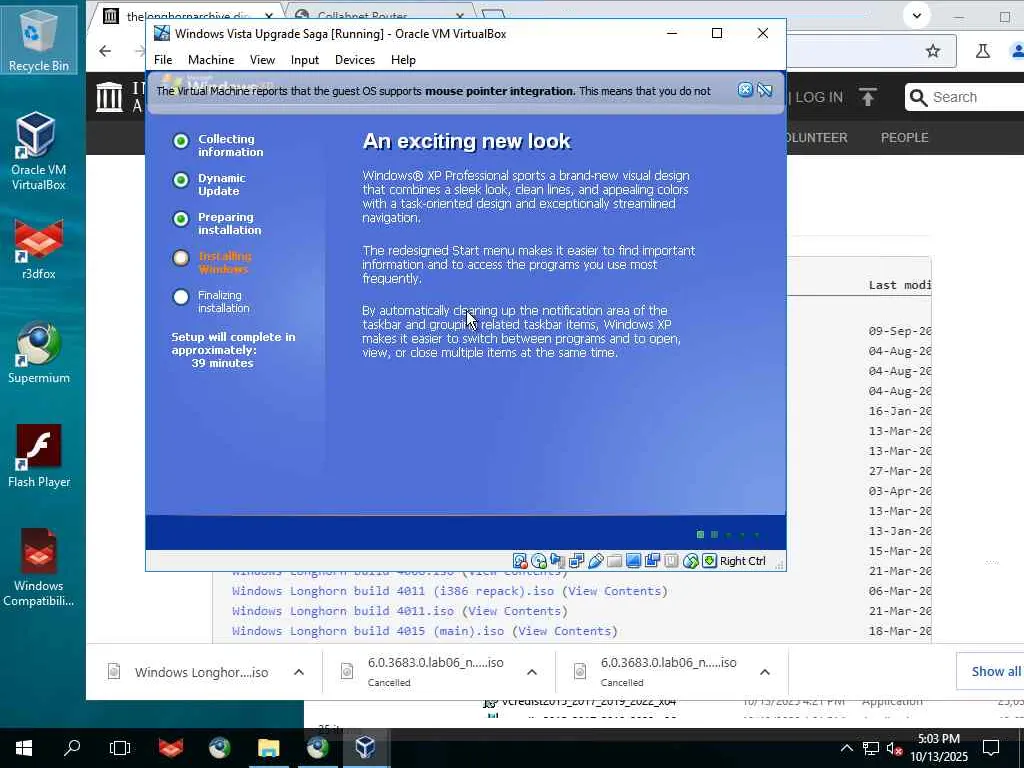Open the Help menu in VirtualBox
This screenshot has width=1024, height=768.
click(403, 59)
